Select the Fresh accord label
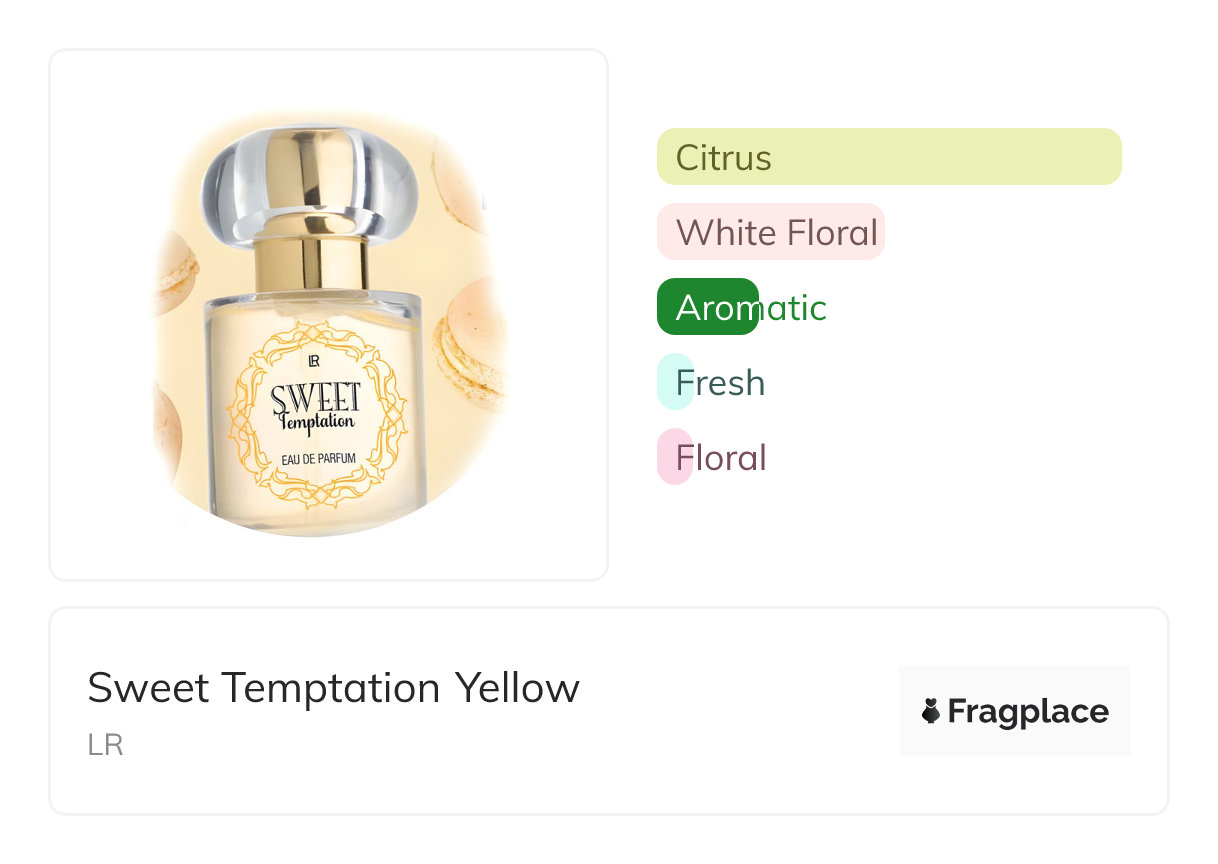This screenshot has width=1218, height=864. coord(720,383)
